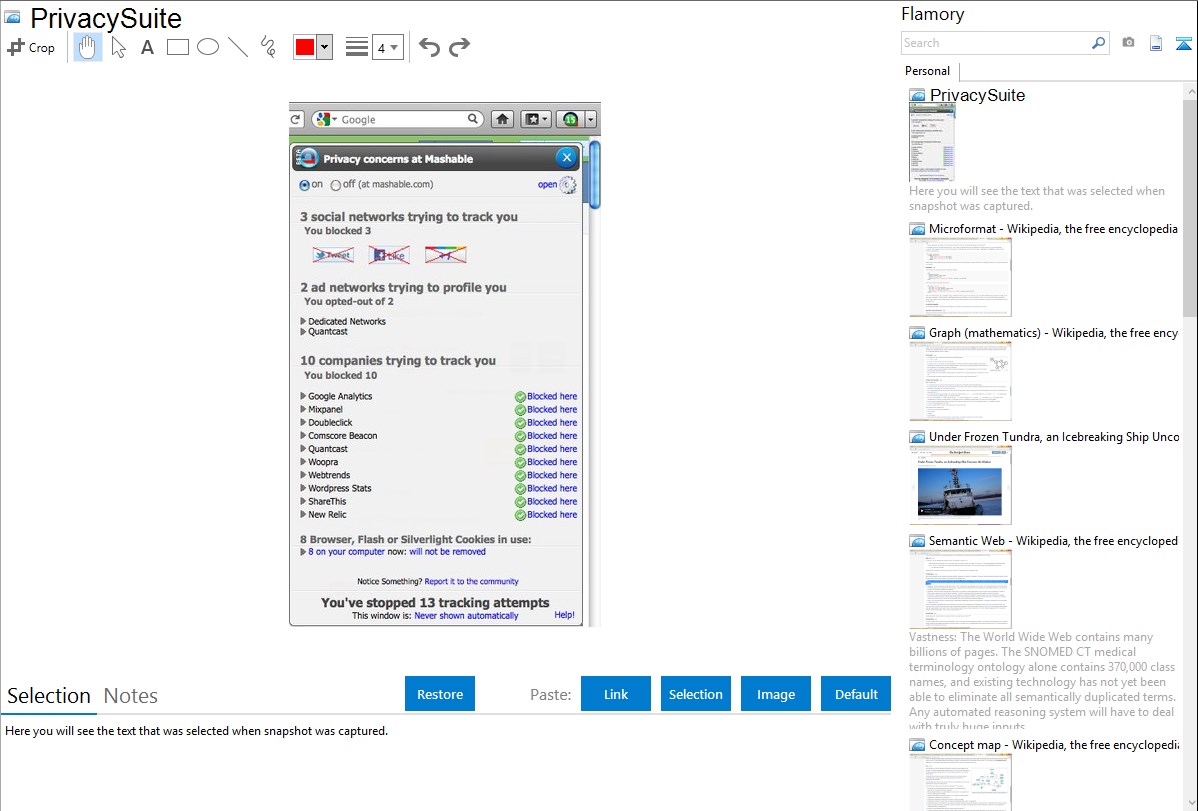
Task: Click the Google search box in the screenshot
Action: tap(397, 119)
